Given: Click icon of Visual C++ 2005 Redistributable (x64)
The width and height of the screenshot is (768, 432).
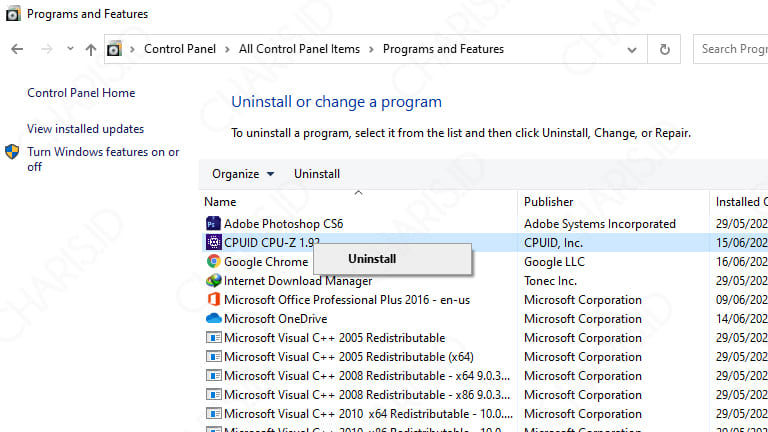Looking at the screenshot, I should coord(213,357).
